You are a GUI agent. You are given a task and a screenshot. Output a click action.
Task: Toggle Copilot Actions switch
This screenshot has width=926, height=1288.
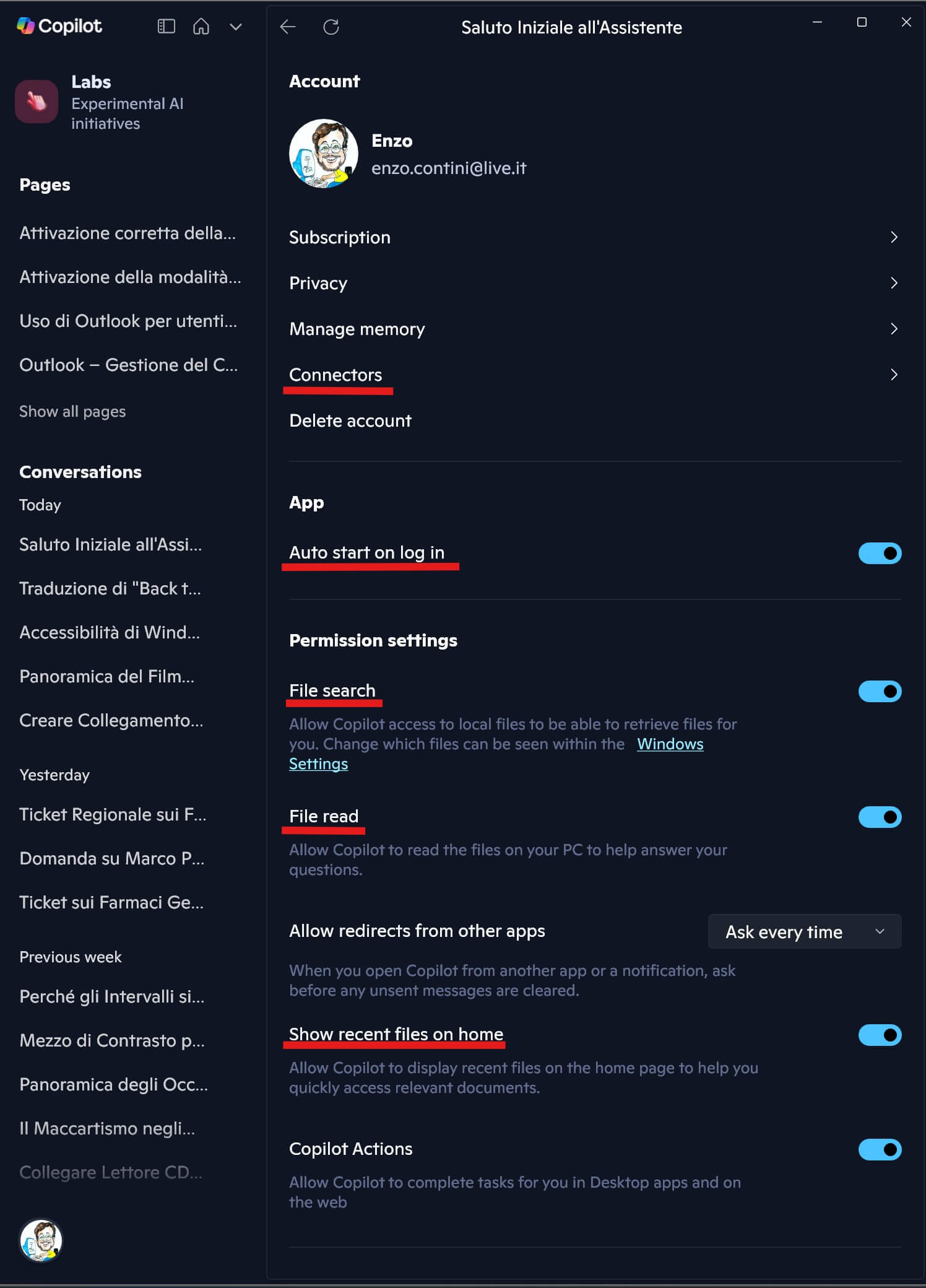click(880, 1149)
